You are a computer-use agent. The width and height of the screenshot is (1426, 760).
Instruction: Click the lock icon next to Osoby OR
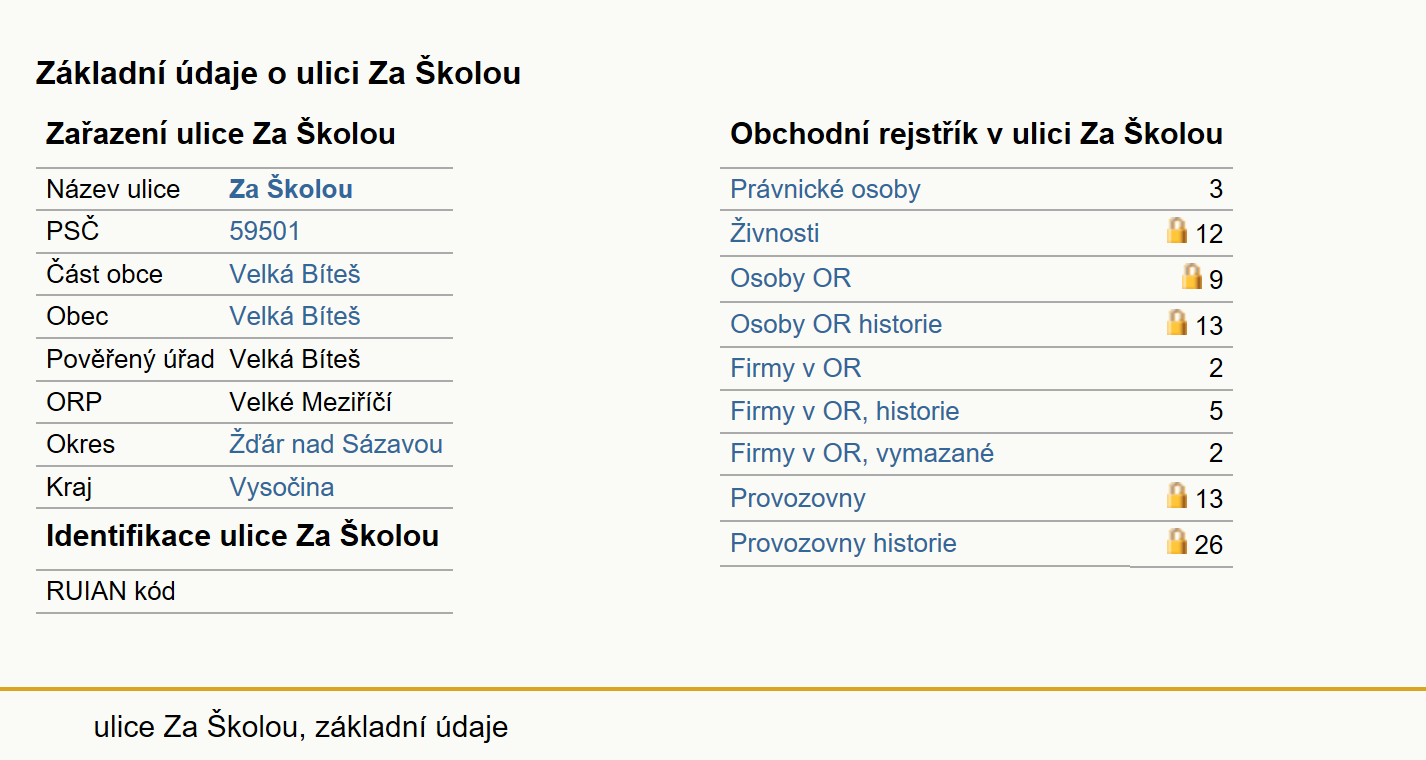(x=1191, y=276)
